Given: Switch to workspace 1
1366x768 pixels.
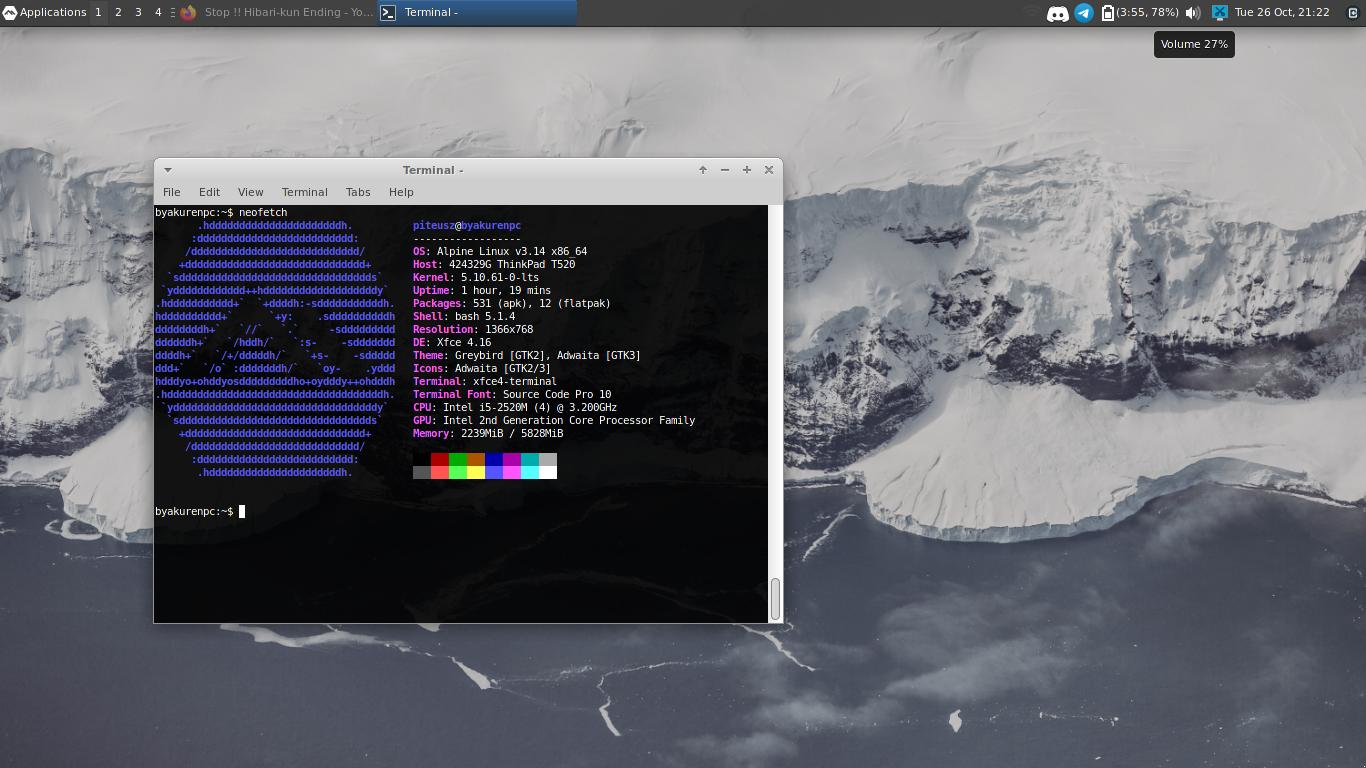Looking at the screenshot, I should point(98,12).
